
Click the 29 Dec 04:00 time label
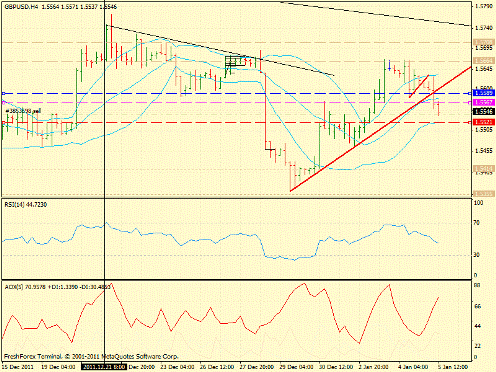pos(297,367)
